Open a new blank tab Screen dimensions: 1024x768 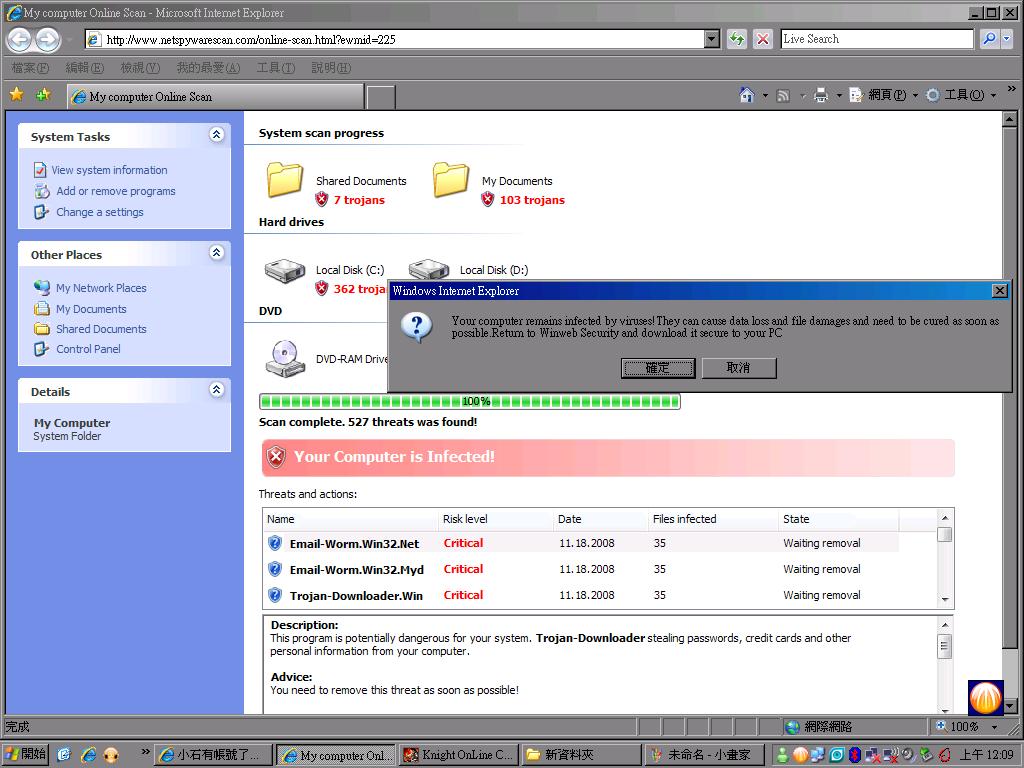(x=381, y=97)
